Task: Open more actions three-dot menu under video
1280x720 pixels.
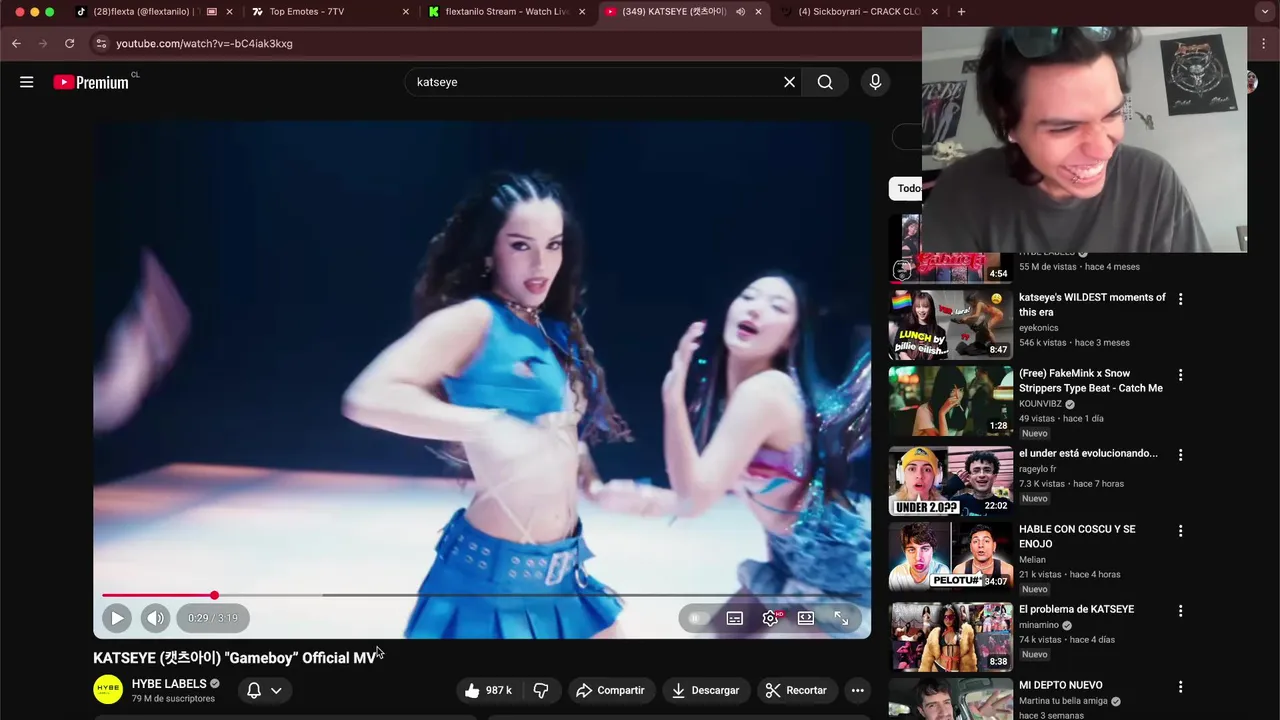Action: point(857,690)
